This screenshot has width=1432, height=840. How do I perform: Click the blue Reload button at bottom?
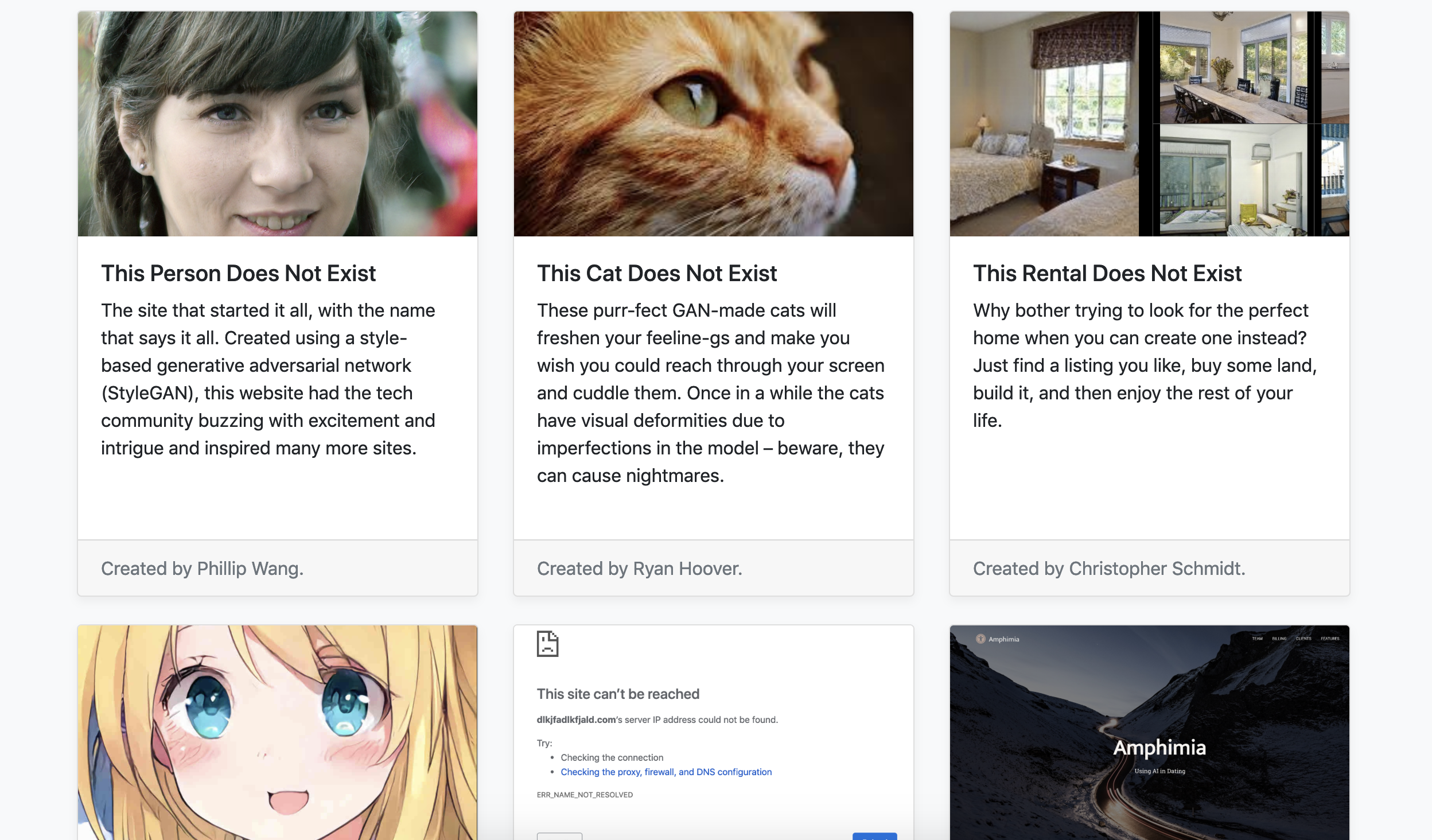click(x=874, y=837)
